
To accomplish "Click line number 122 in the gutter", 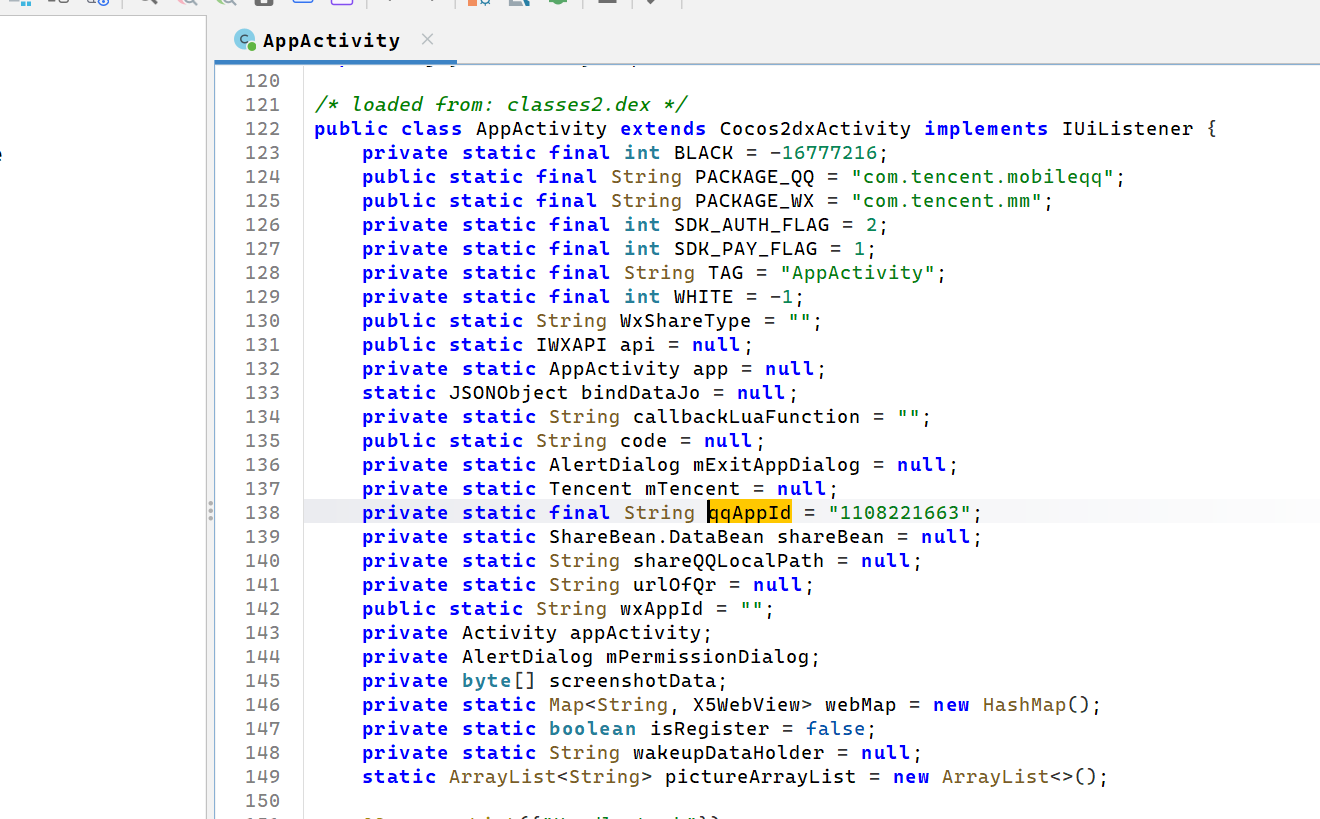I will pyautogui.click(x=262, y=129).
